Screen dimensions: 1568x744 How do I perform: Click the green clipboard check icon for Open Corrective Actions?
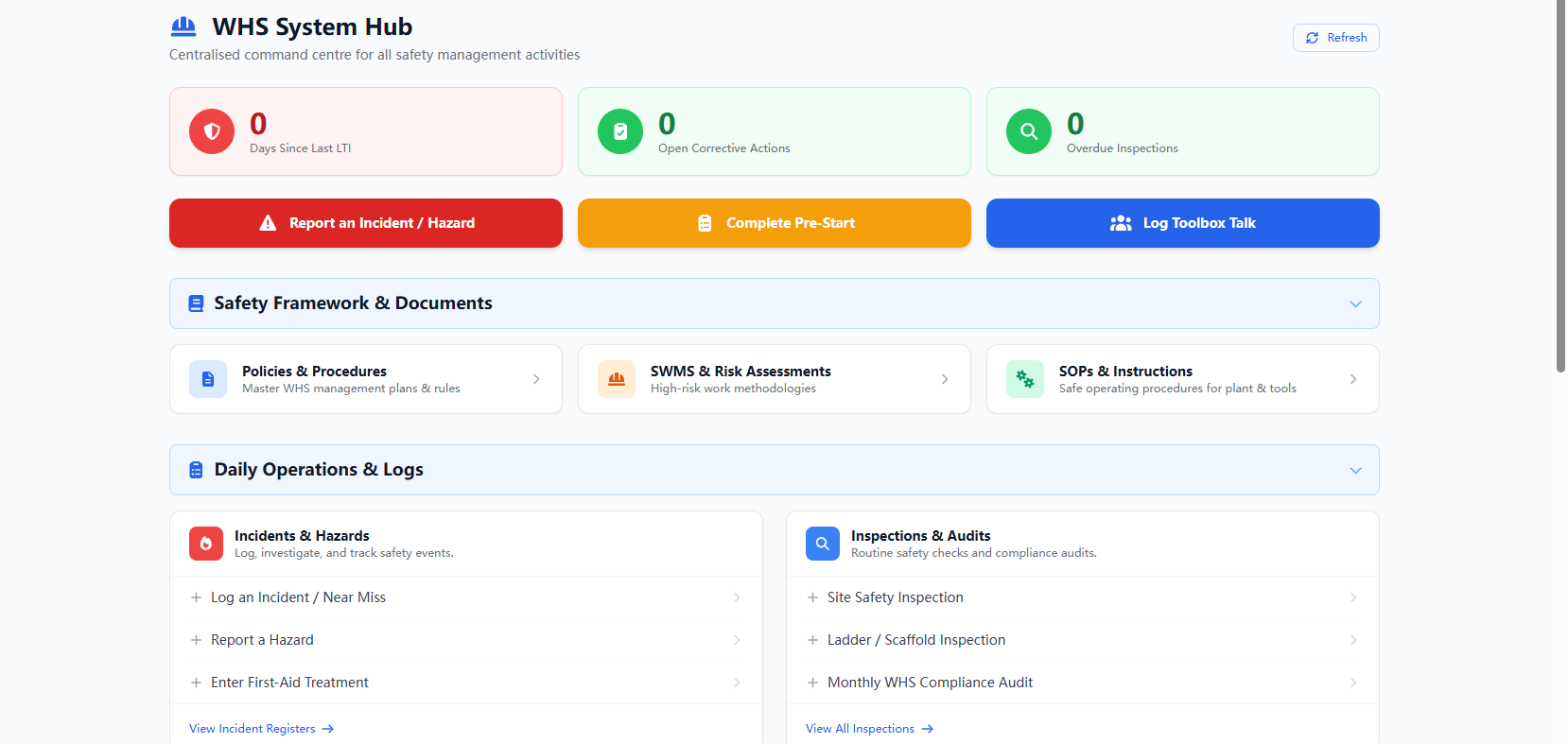620,131
